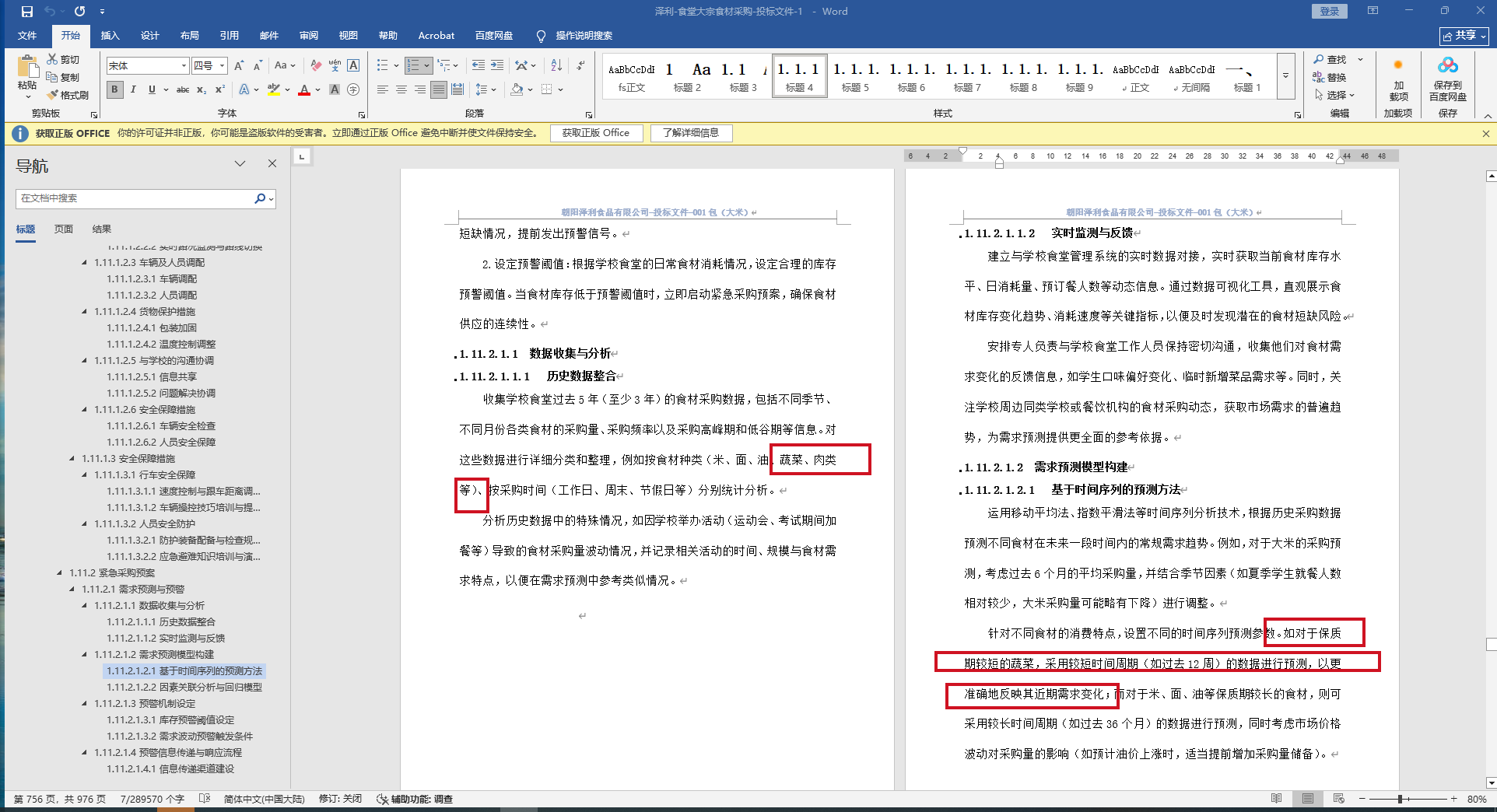Collapse the 1.11.1.3 安全保障措施 heading
1497x812 pixels.
72,459
